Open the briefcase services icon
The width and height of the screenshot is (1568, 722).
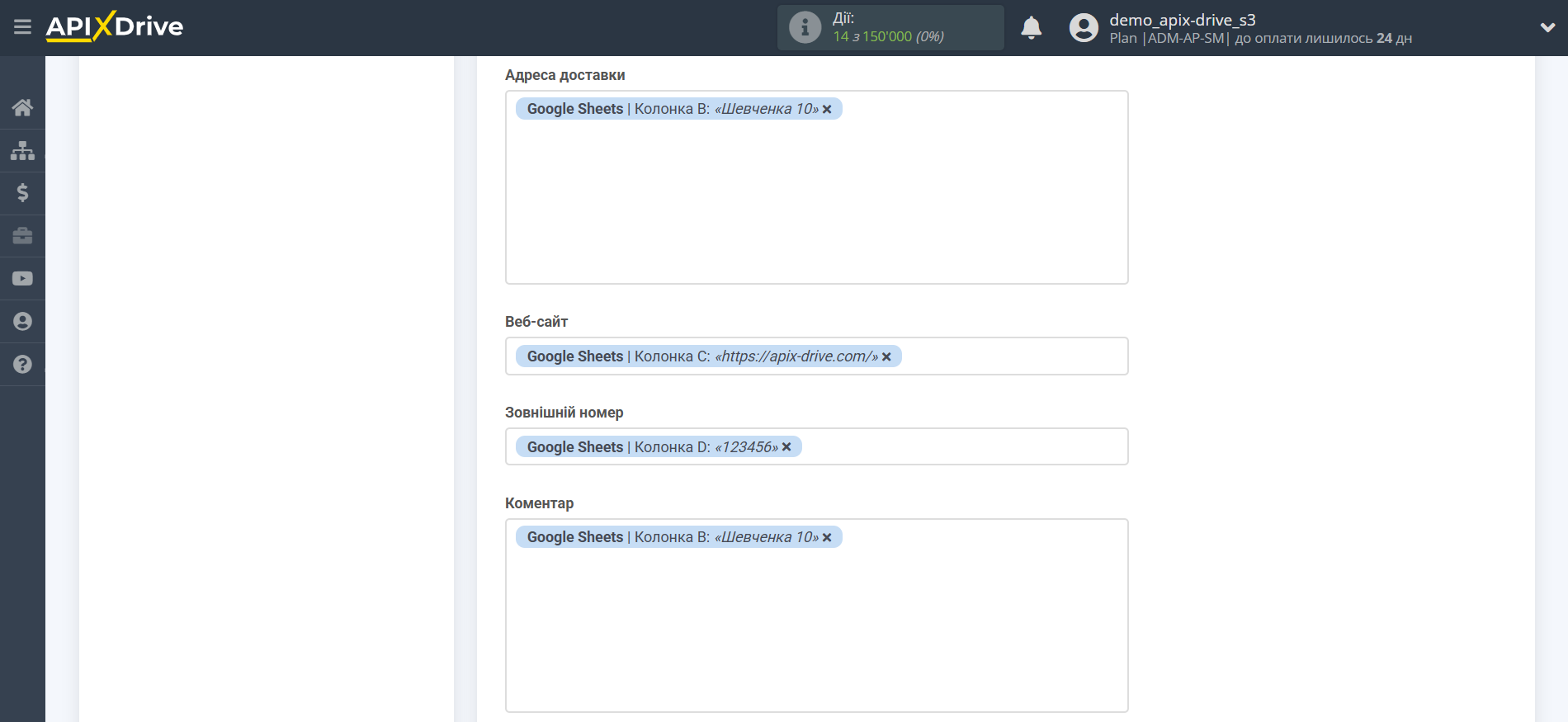22,236
